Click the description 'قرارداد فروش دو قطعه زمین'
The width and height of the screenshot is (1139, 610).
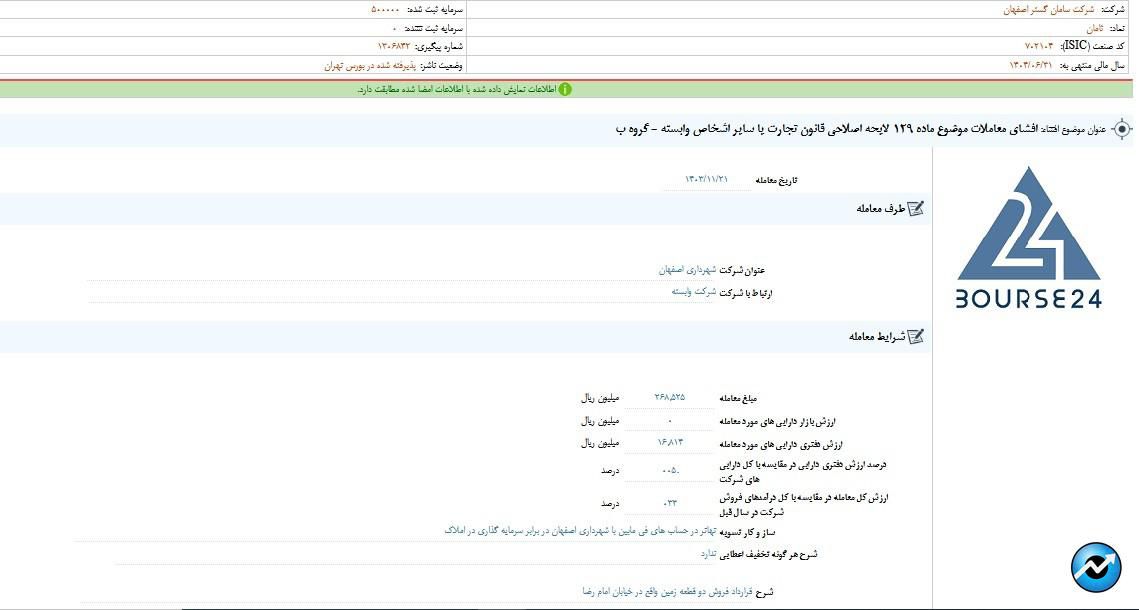[x=669, y=593]
